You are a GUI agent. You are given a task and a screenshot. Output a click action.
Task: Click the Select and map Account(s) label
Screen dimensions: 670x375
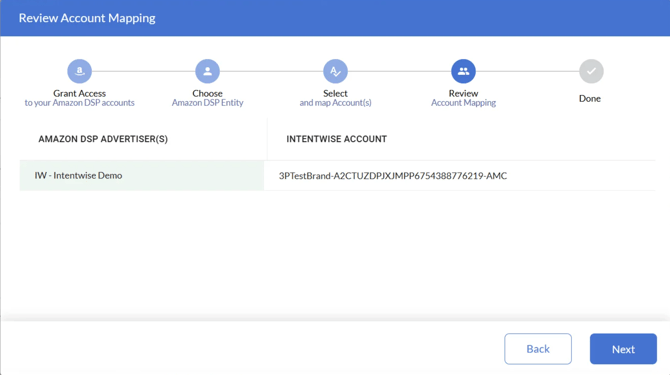point(335,98)
